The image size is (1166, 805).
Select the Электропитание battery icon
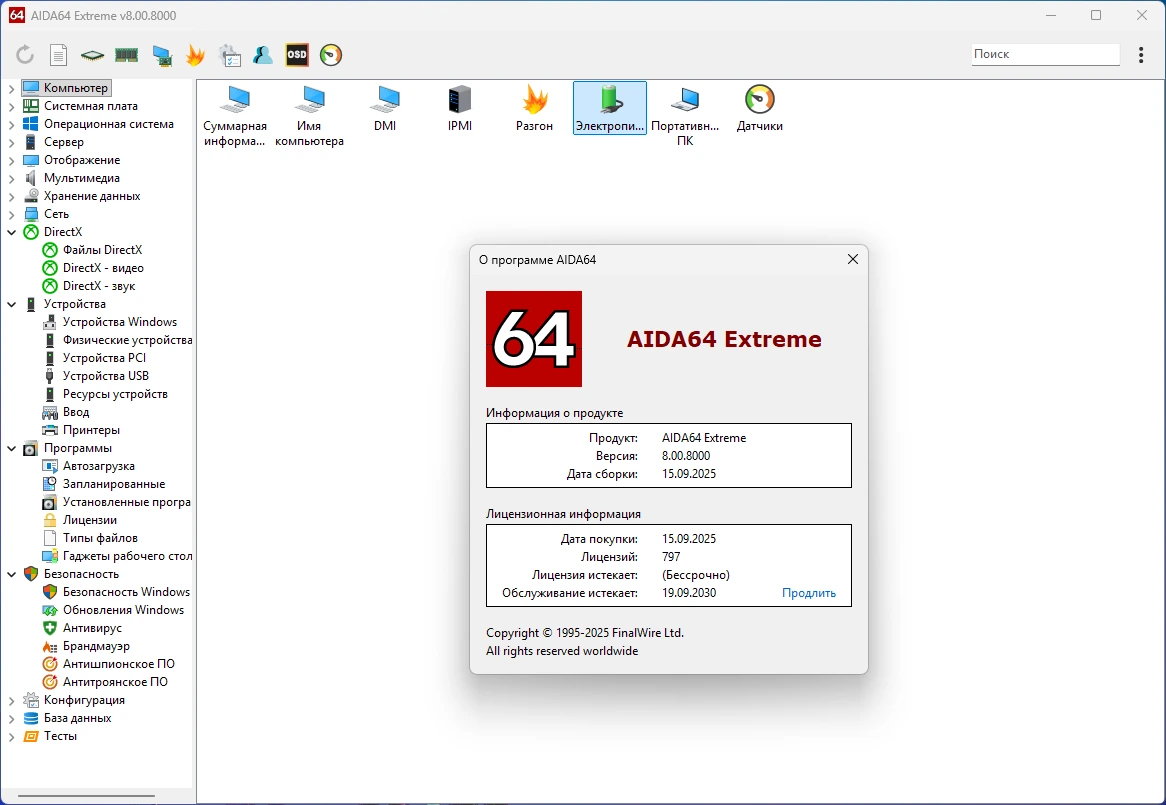pyautogui.click(x=610, y=109)
